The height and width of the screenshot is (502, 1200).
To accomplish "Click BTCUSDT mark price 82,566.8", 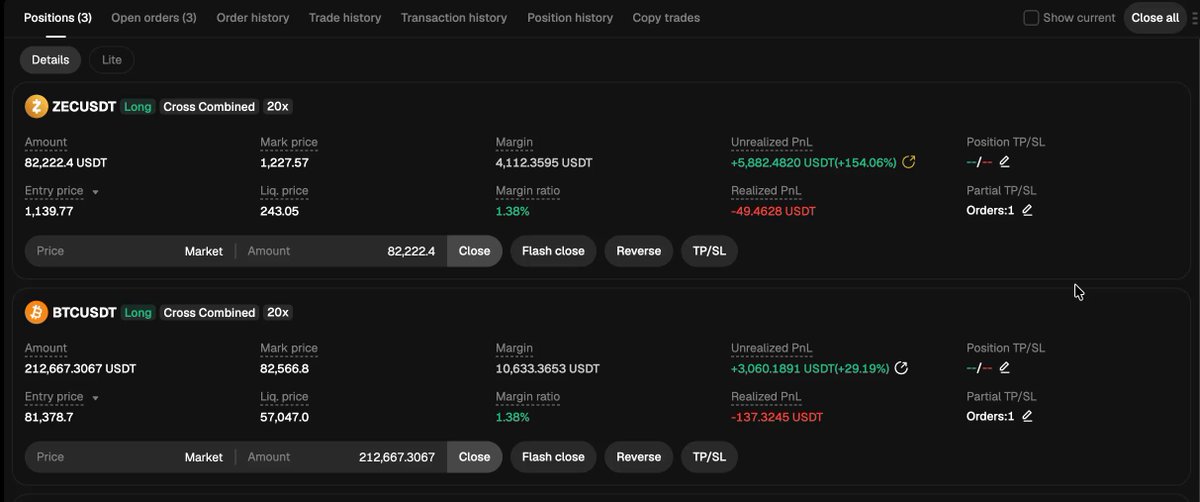I will tap(285, 368).
